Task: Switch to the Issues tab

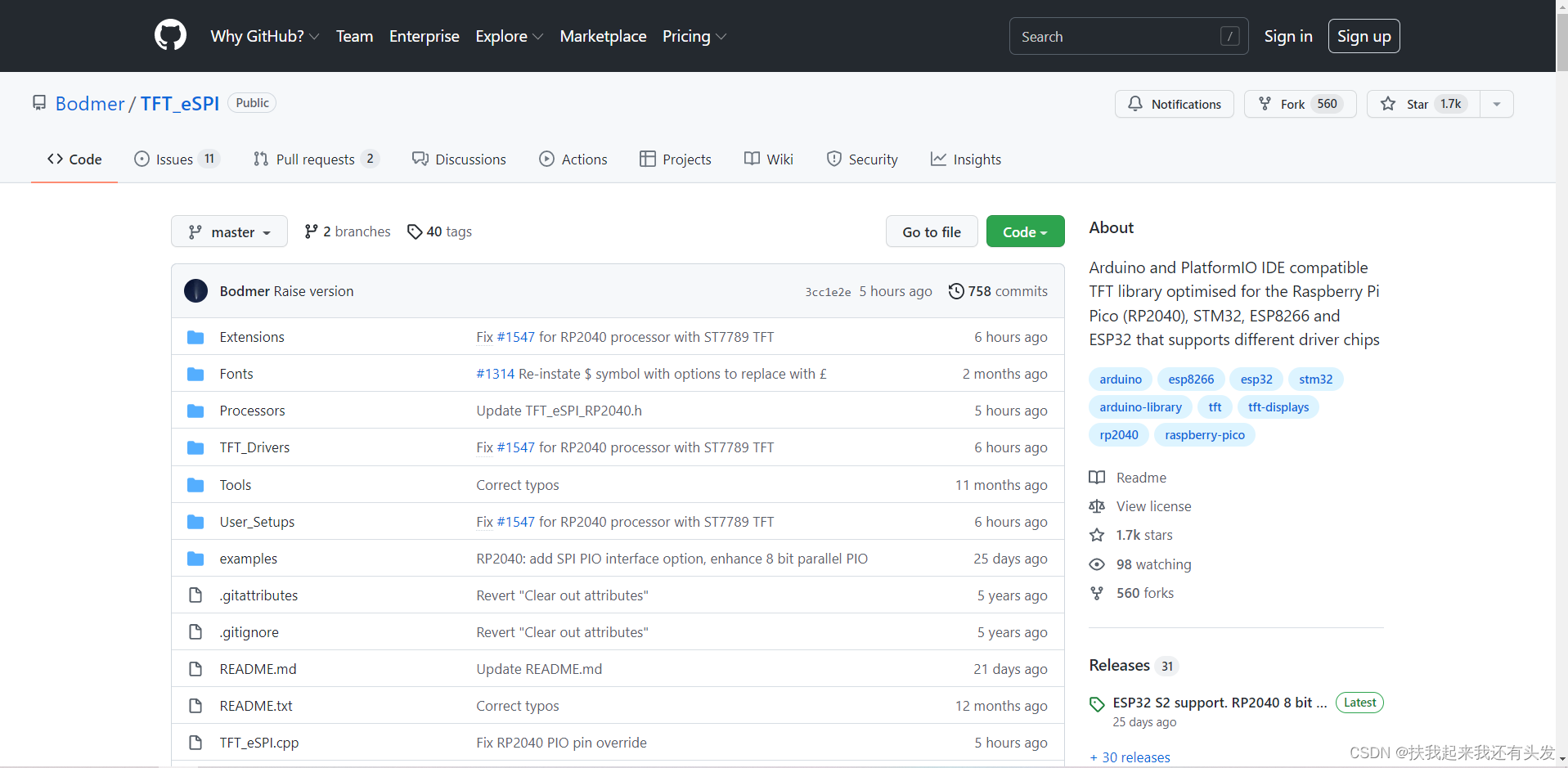Action: 177,159
